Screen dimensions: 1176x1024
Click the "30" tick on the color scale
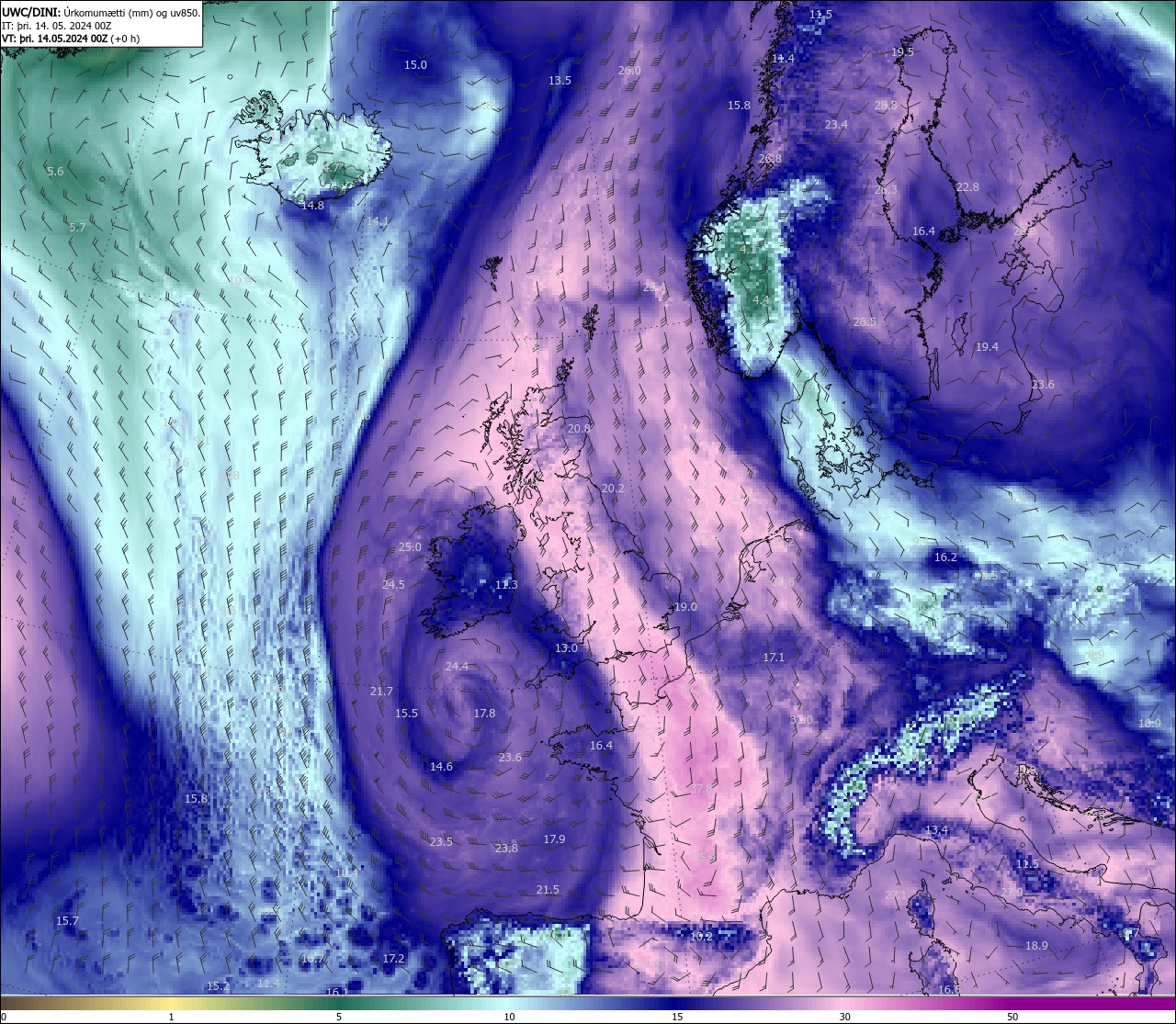pos(844,1017)
